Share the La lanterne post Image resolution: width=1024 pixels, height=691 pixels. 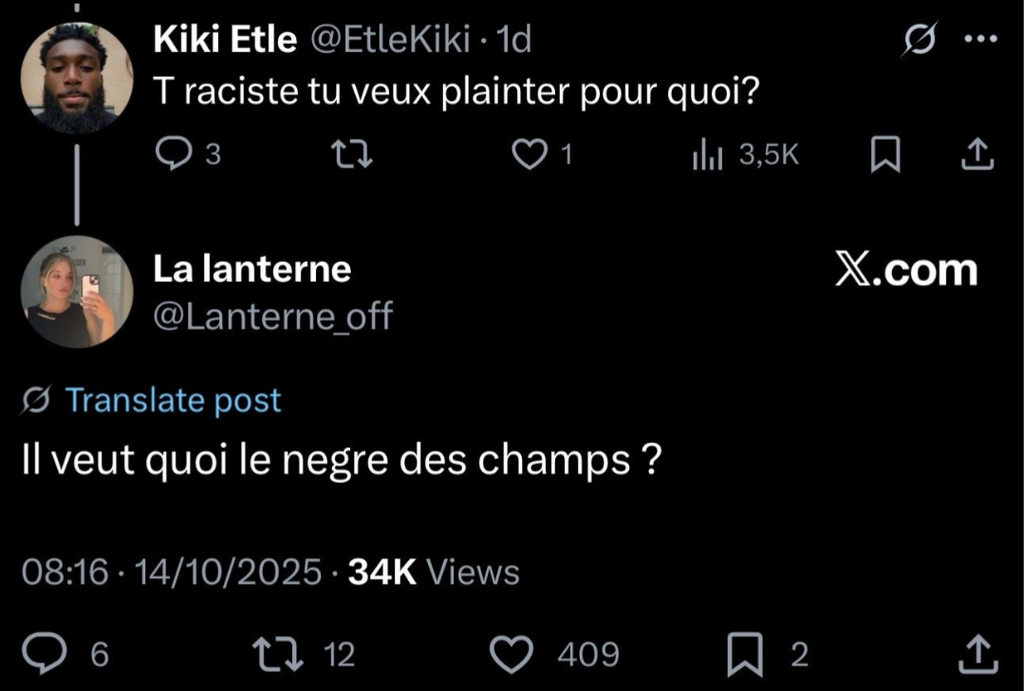click(975, 654)
